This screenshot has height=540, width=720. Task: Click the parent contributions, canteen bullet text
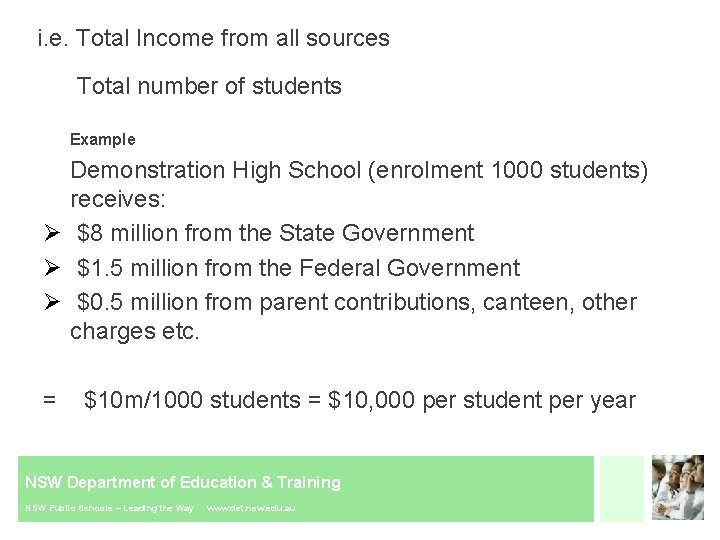click(x=354, y=316)
